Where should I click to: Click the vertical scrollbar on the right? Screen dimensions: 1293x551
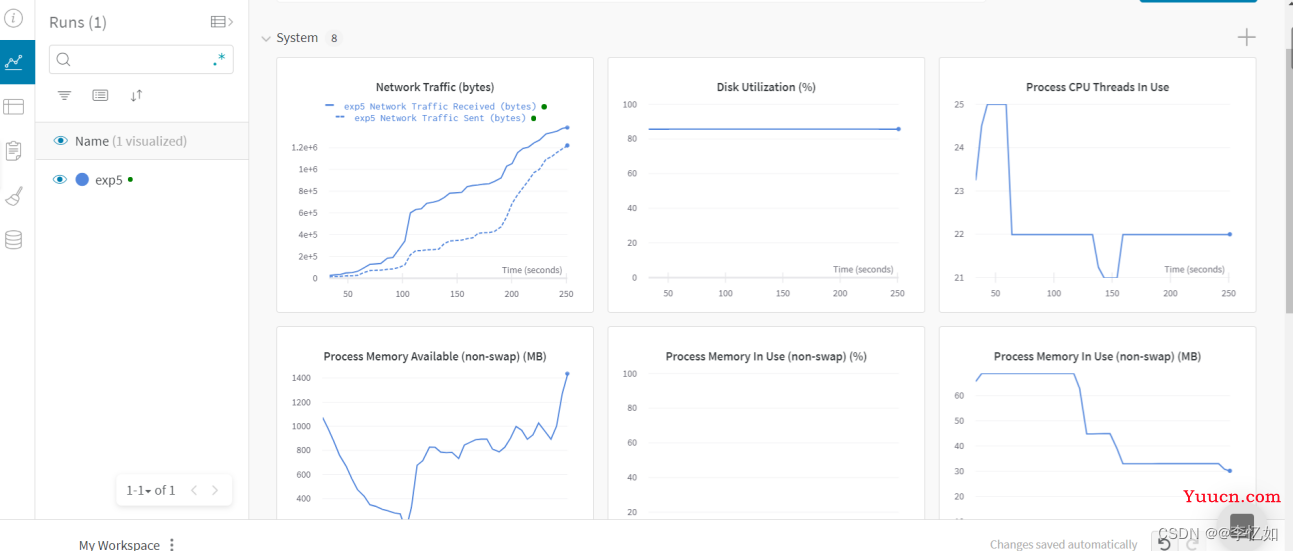1287,180
